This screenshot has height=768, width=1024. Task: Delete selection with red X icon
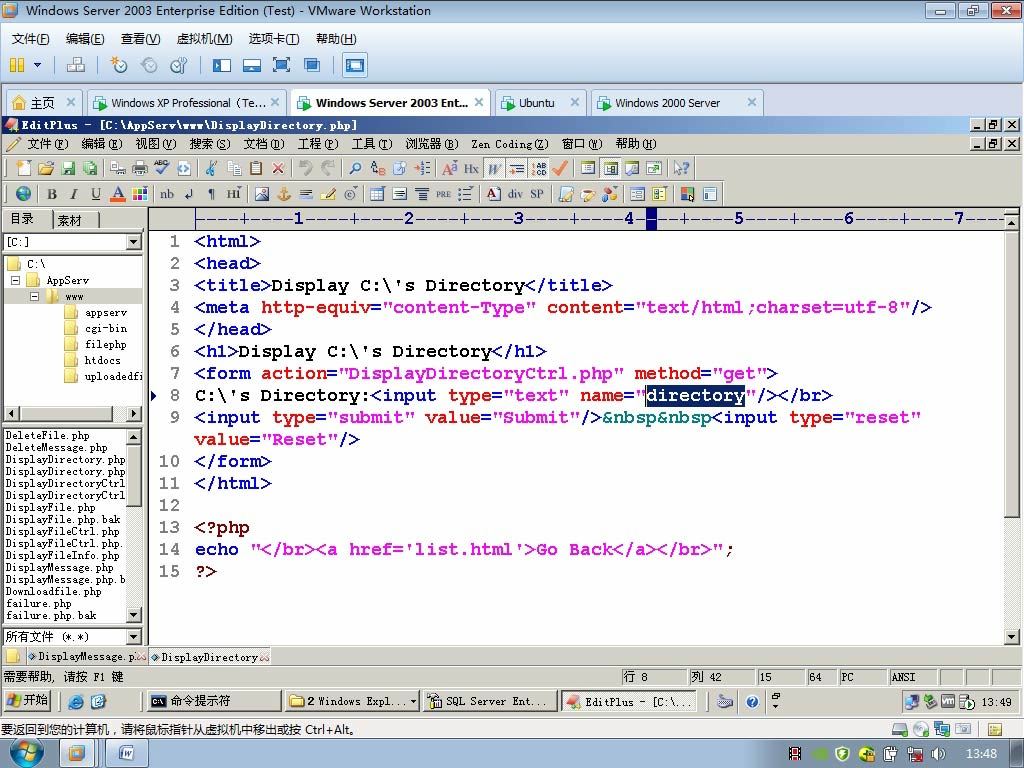pos(278,168)
